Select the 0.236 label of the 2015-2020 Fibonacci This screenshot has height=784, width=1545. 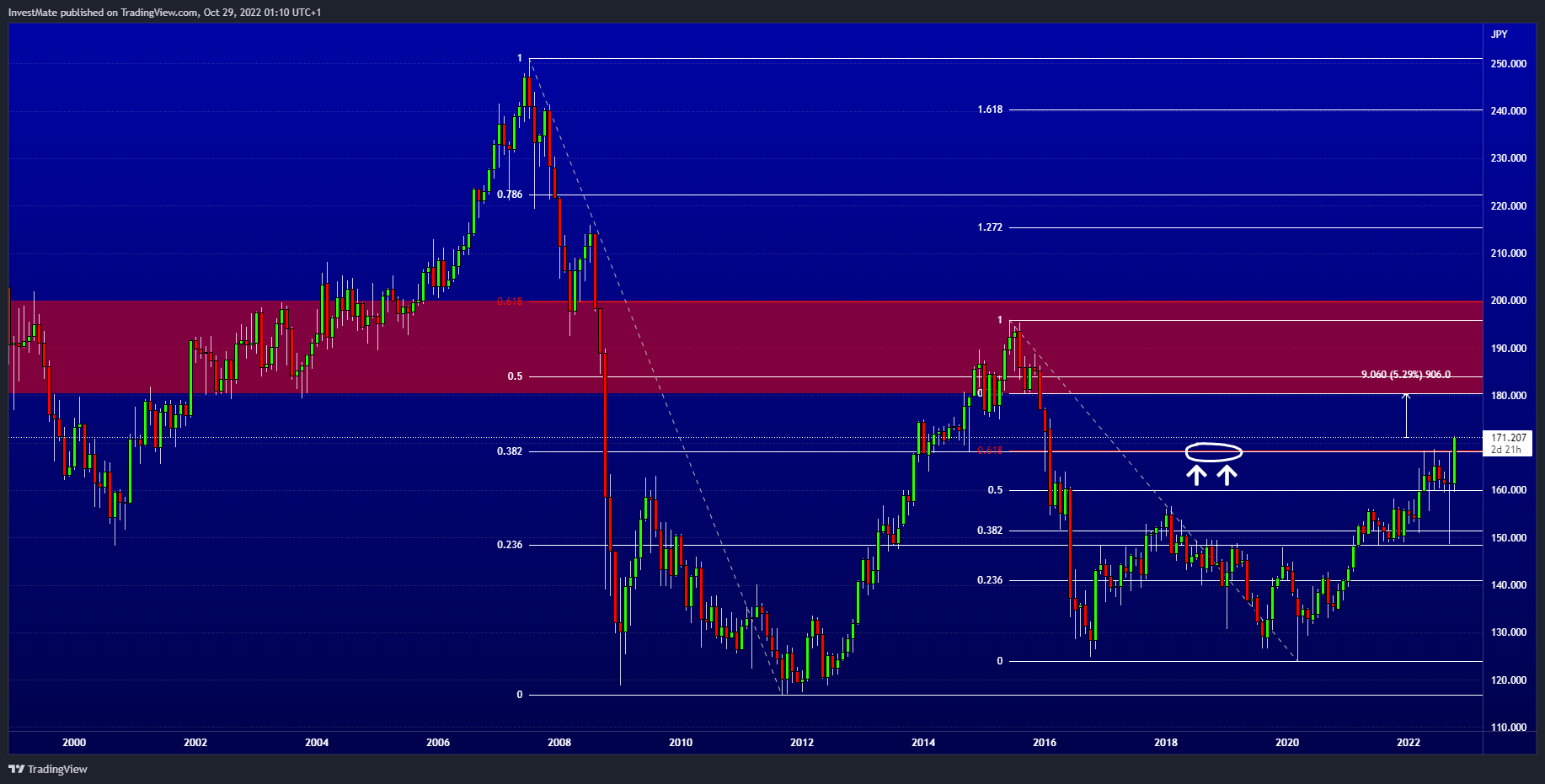click(x=990, y=580)
